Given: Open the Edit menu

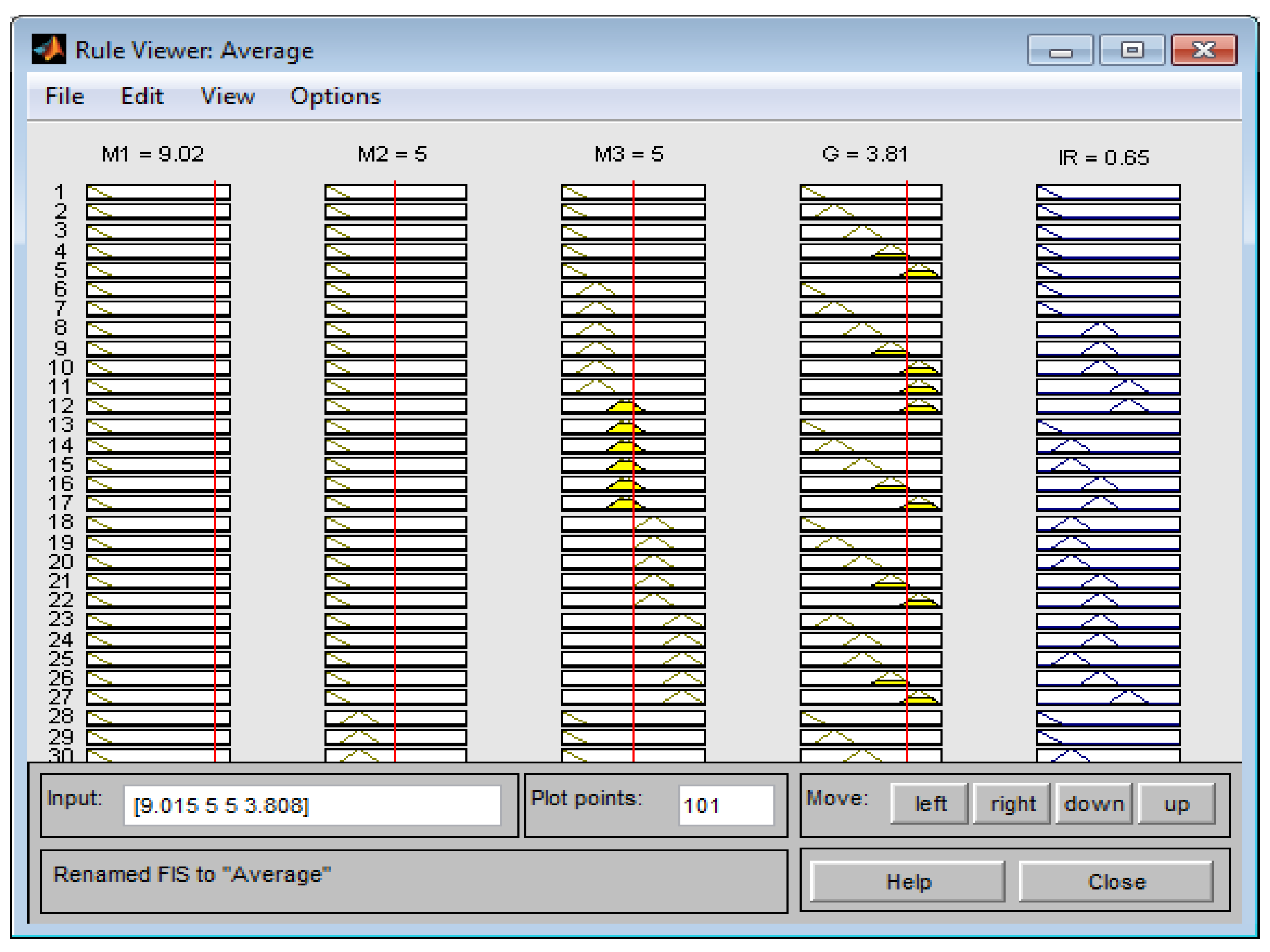Looking at the screenshot, I should click(142, 97).
